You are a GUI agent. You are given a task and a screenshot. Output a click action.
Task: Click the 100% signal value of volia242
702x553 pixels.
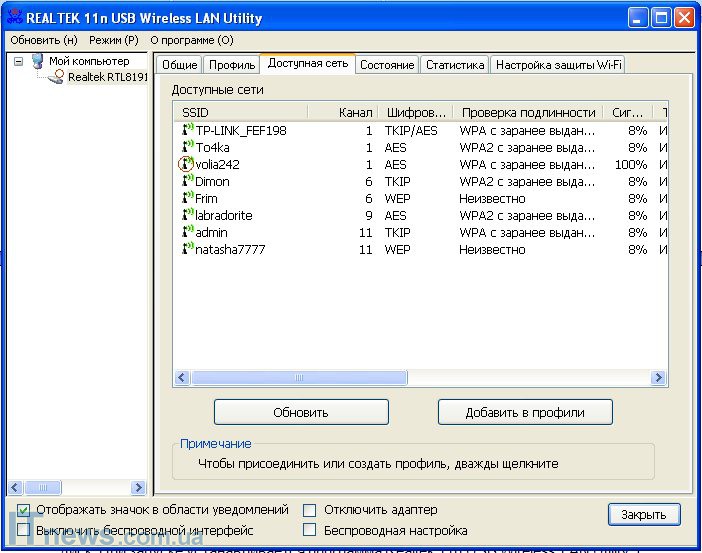[x=631, y=164]
